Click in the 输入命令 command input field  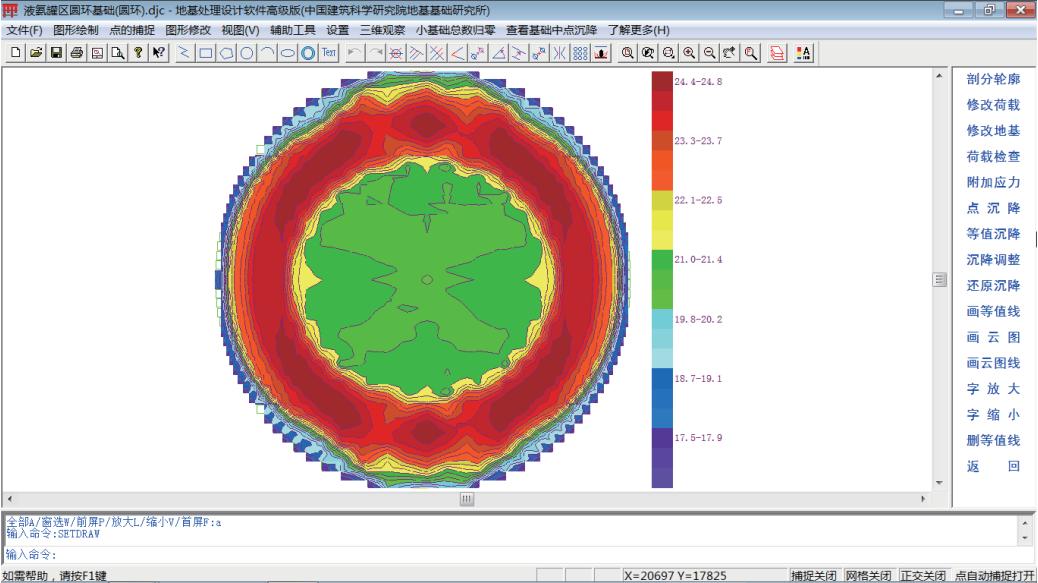coord(500,554)
